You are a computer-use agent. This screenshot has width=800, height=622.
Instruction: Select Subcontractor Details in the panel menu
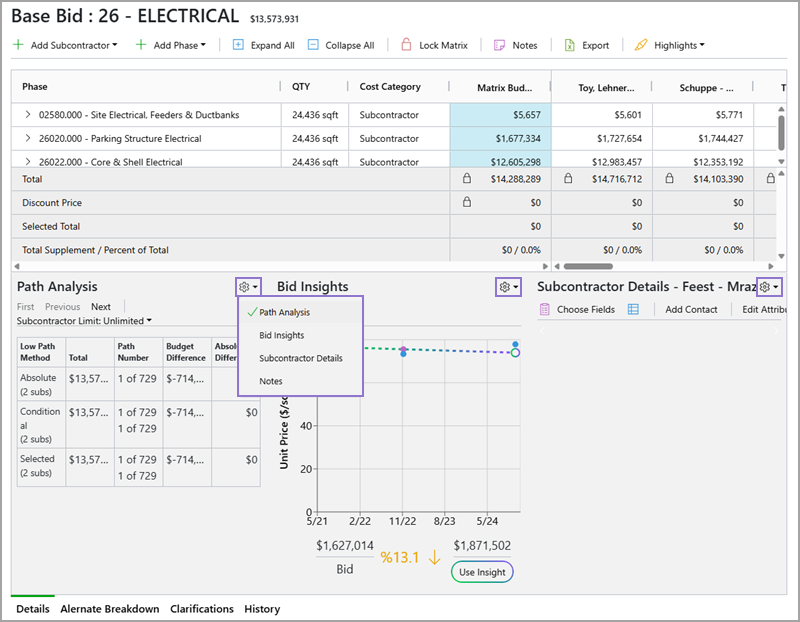pos(300,358)
